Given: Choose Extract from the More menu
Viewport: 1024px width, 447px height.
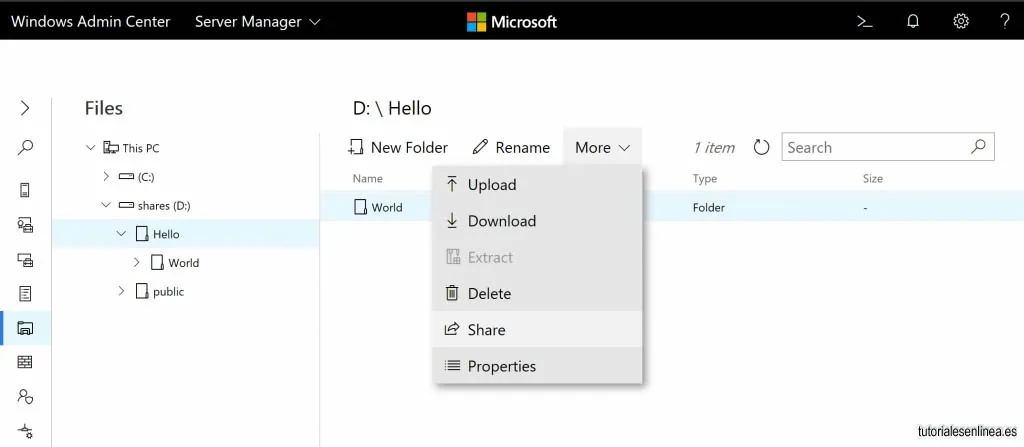Looking at the screenshot, I should (x=537, y=257).
